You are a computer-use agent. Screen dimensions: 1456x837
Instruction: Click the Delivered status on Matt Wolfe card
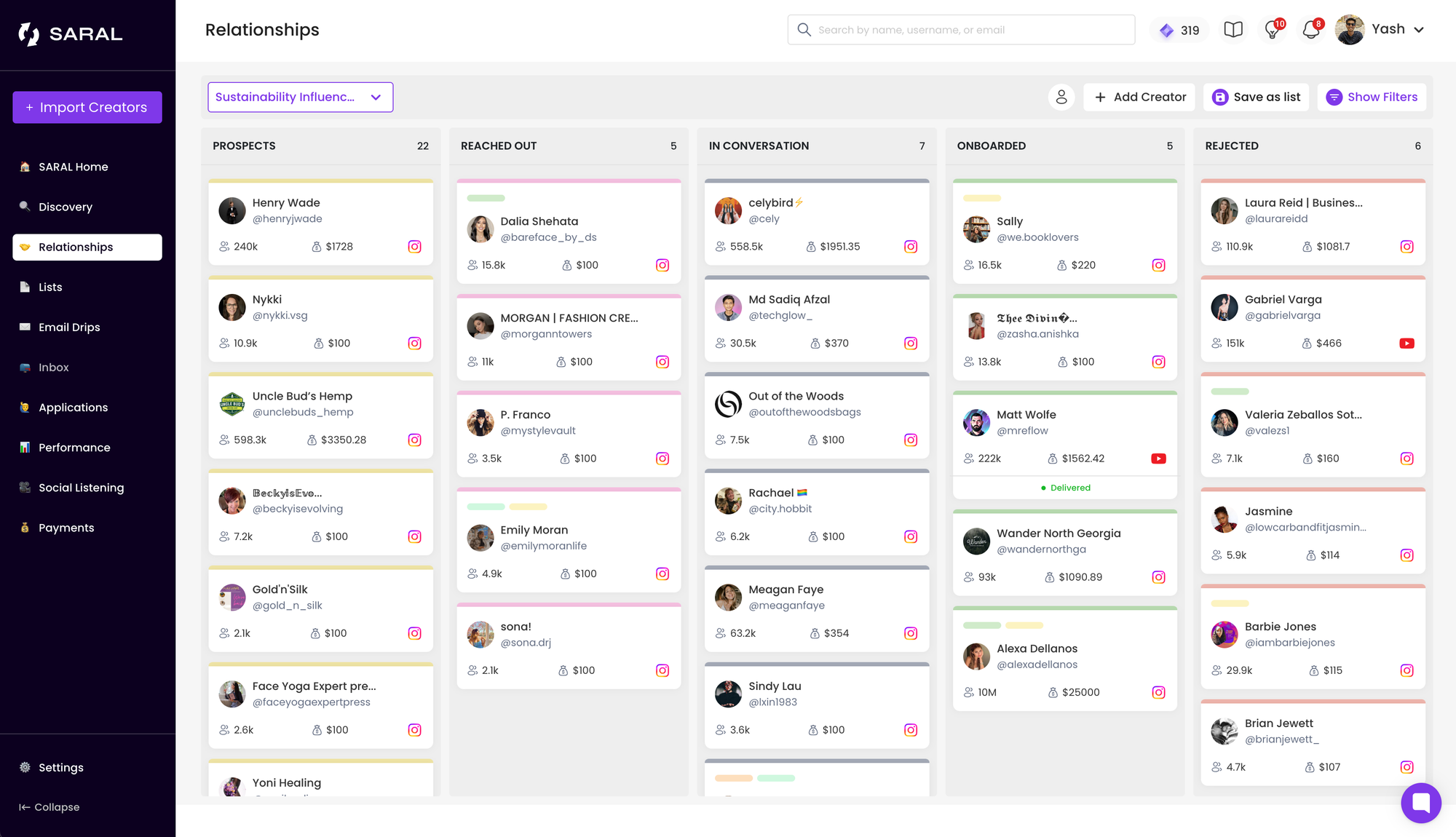pyautogui.click(x=1065, y=488)
